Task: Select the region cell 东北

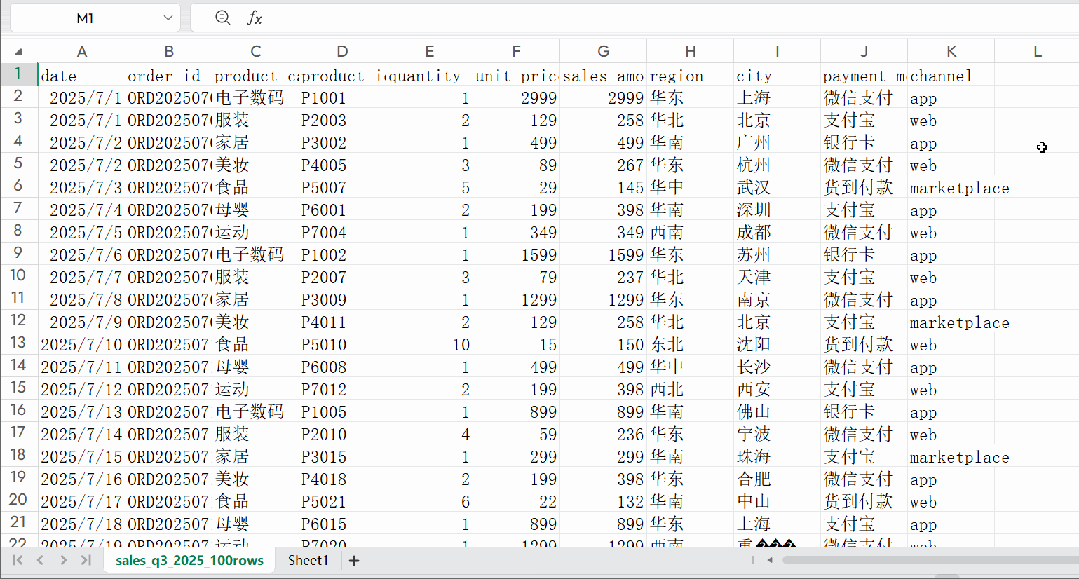Action: 690,344
